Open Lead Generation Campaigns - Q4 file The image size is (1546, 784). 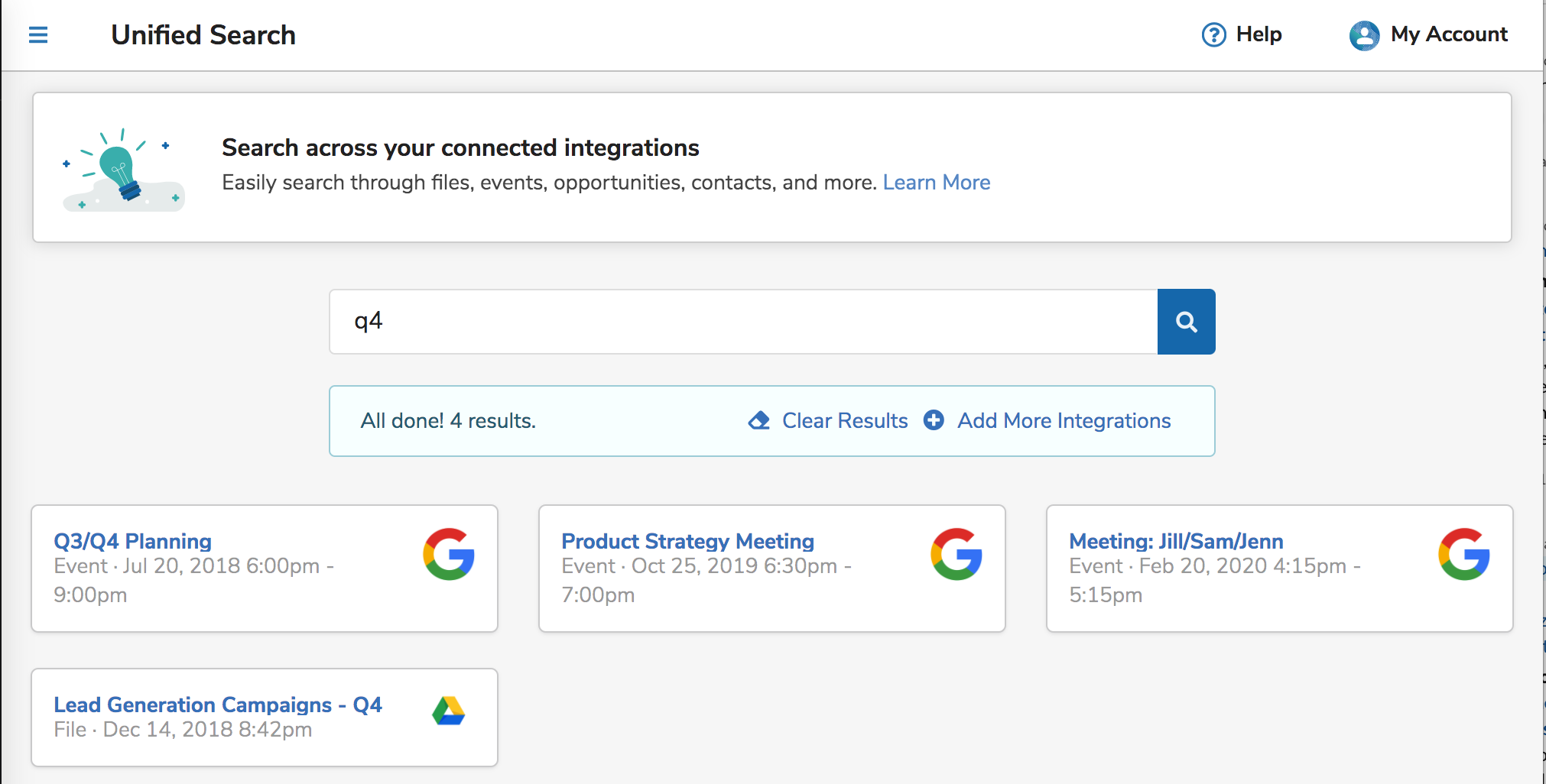[x=218, y=705]
